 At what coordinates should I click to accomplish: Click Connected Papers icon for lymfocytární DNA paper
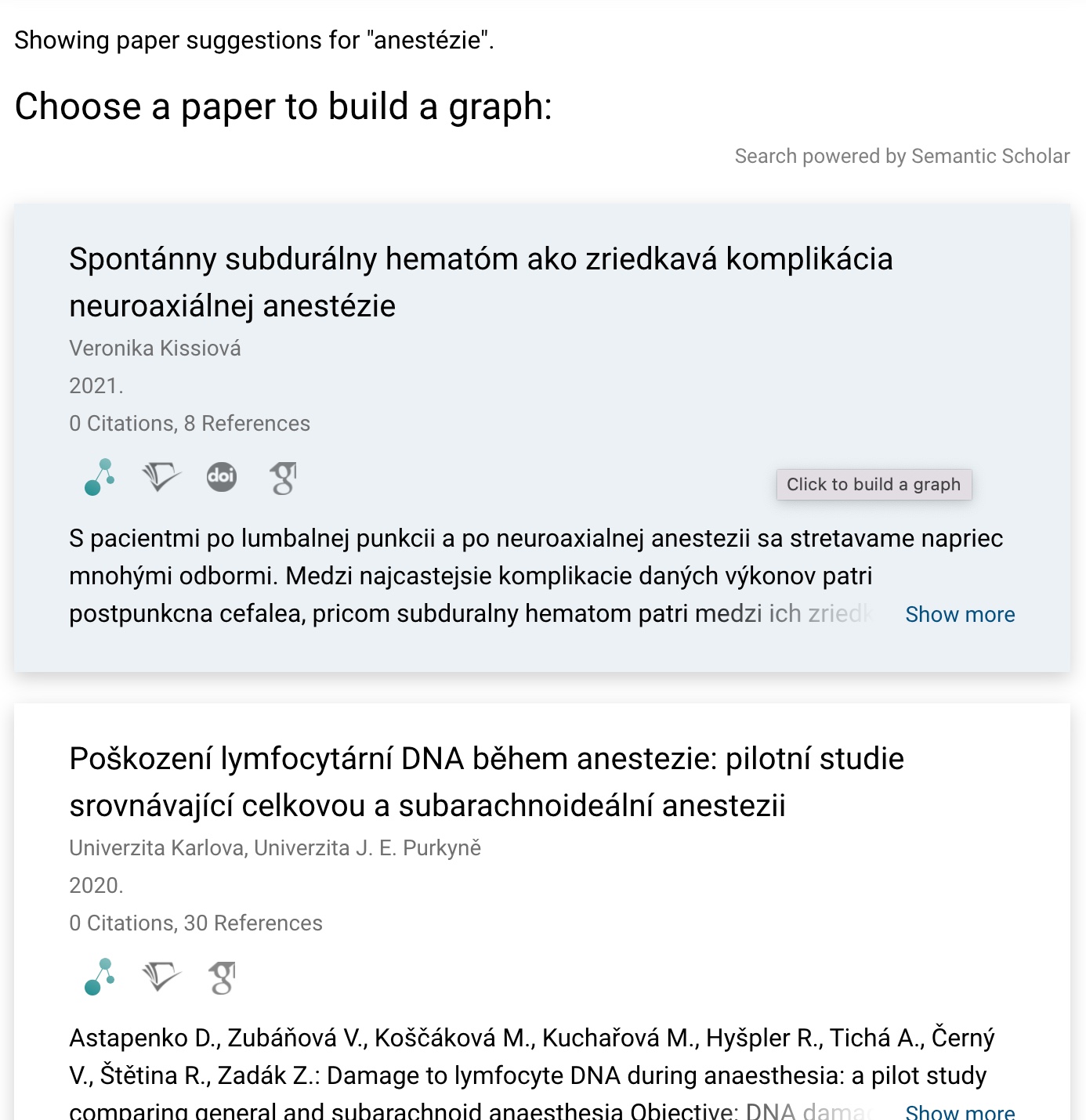100,977
